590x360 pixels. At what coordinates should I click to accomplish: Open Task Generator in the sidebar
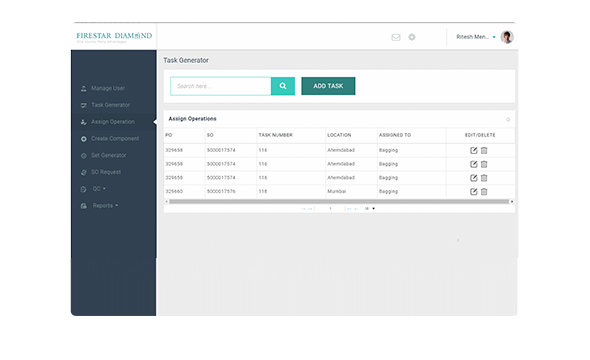point(110,105)
